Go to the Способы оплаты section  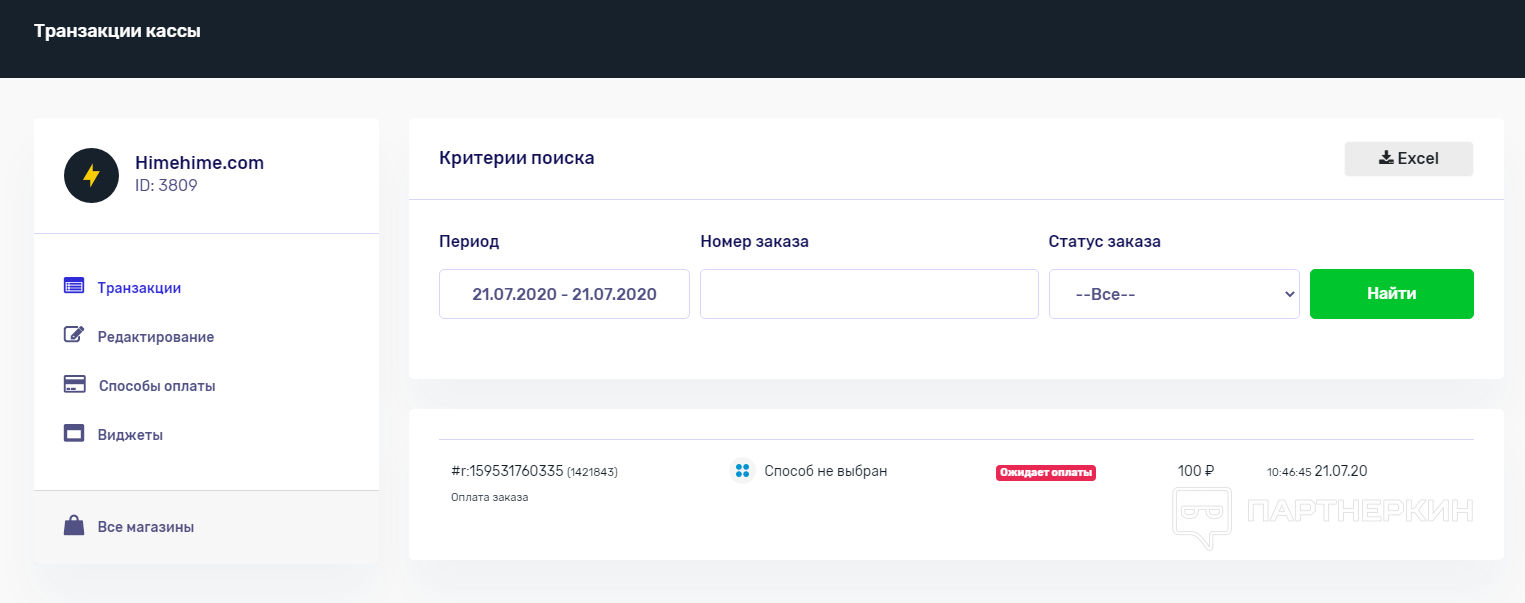pos(157,386)
